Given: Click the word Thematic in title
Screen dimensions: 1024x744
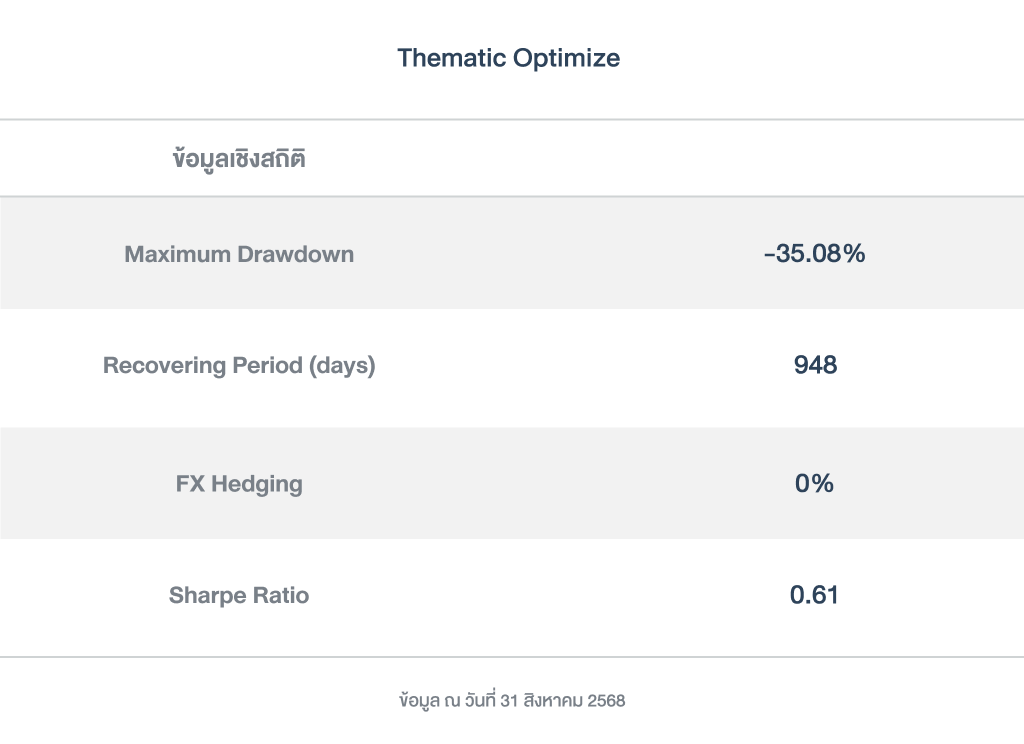Looking at the screenshot, I should point(451,58).
